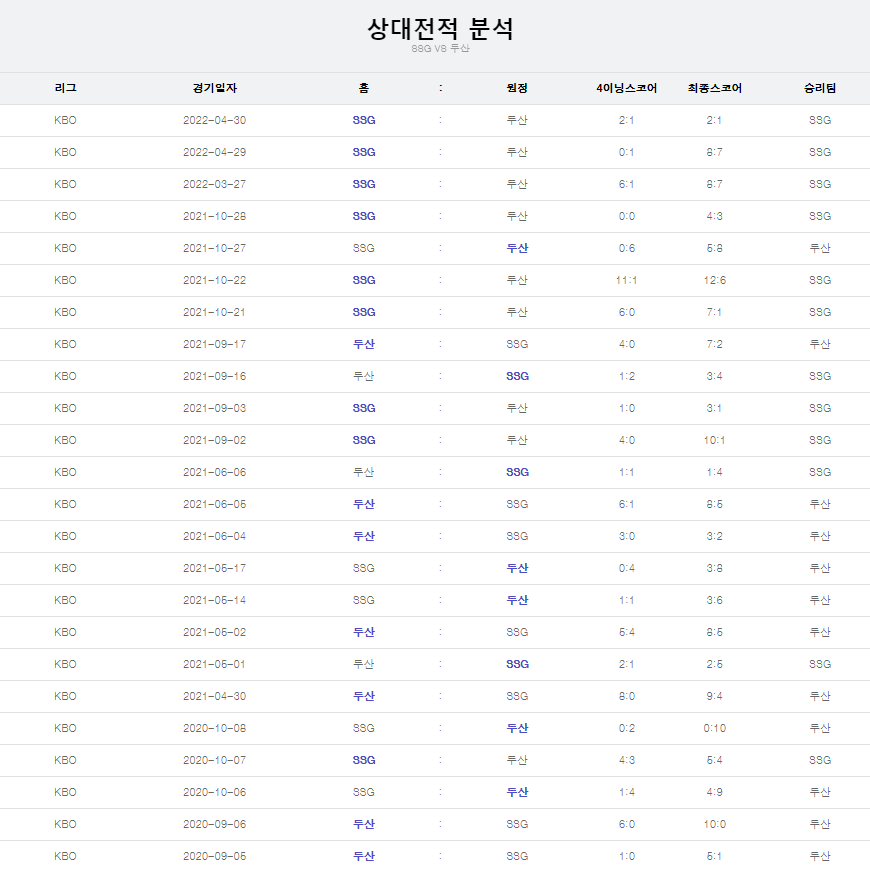
Task: Click the '최종스코어' column header
Action: click(x=715, y=88)
